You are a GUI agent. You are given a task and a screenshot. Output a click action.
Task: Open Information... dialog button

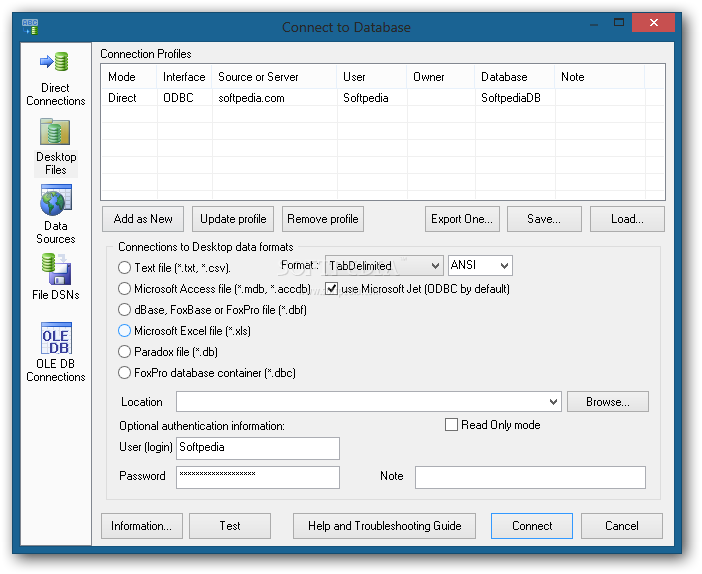point(141,526)
